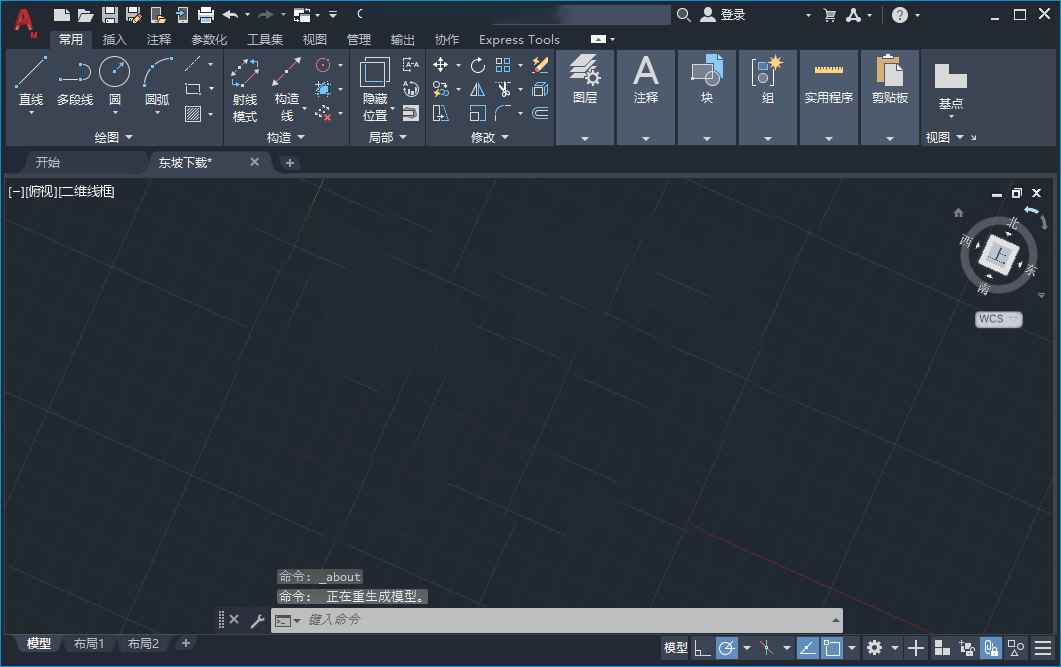The height and width of the screenshot is (667, 1061).
Task: Toggle 模型 model space status button
Action: (675, 648)
